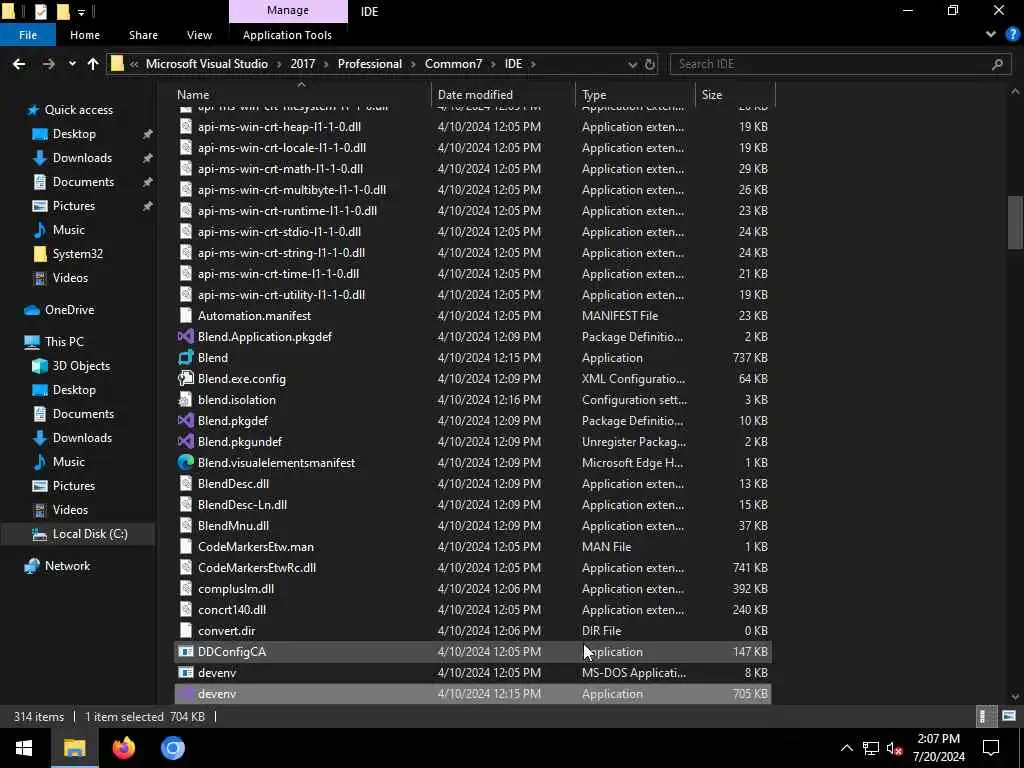The height and width of the screenshot is (768, 1024).
Task: Click the Music note icon under Quick access
Action: pos(40,230)
